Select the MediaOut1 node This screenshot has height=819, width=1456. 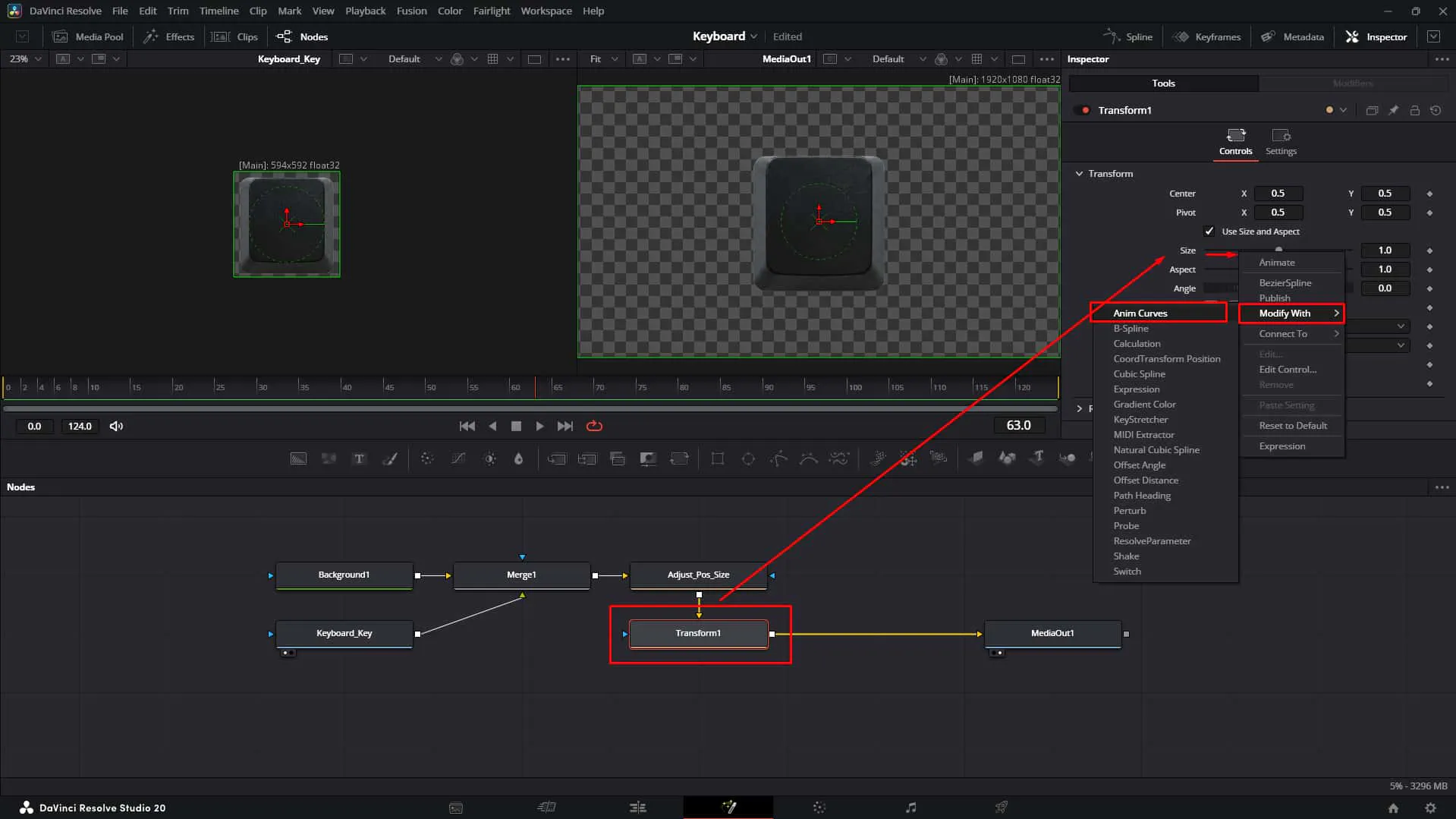tap(1052, 634)
